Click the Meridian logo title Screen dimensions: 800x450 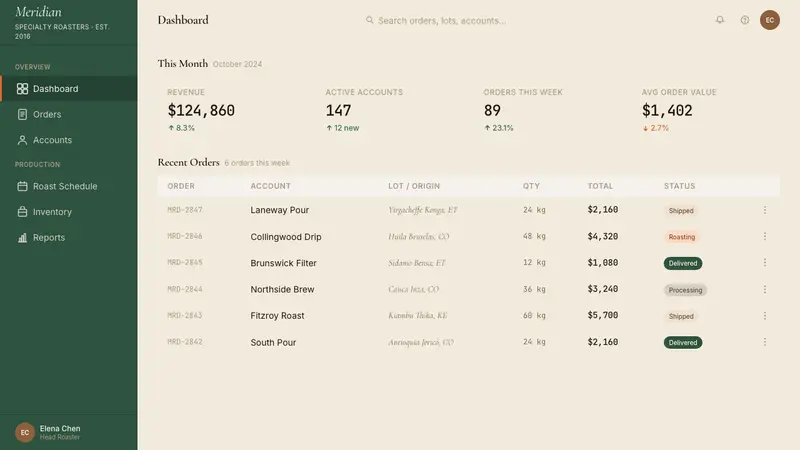click(38, 12)
